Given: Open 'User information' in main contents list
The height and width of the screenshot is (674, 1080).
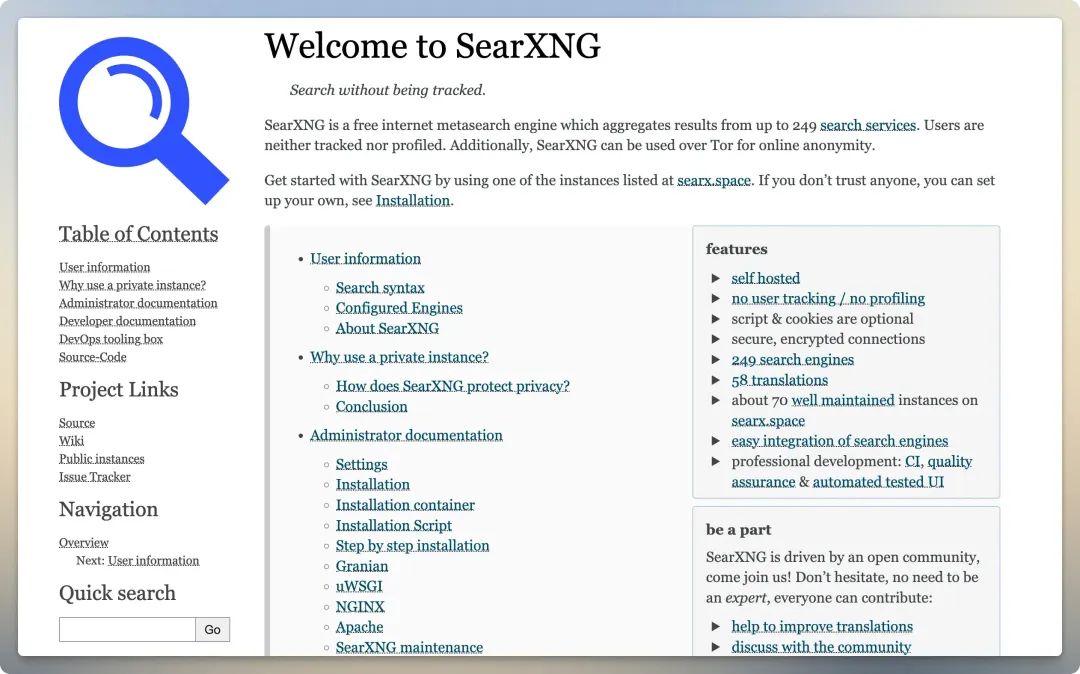Looking at the screenshot, I should pyautogui.click(x=365, y=259).
